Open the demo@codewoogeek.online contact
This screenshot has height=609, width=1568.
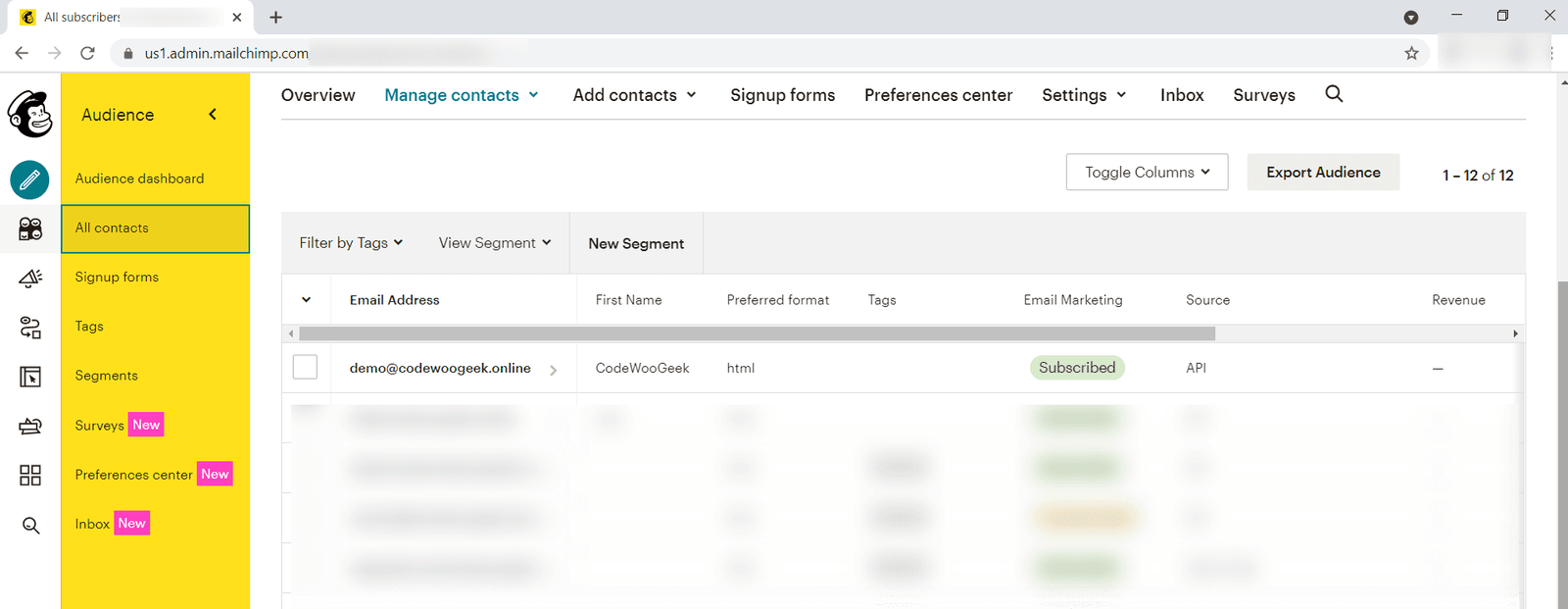(x=440, y=369)
